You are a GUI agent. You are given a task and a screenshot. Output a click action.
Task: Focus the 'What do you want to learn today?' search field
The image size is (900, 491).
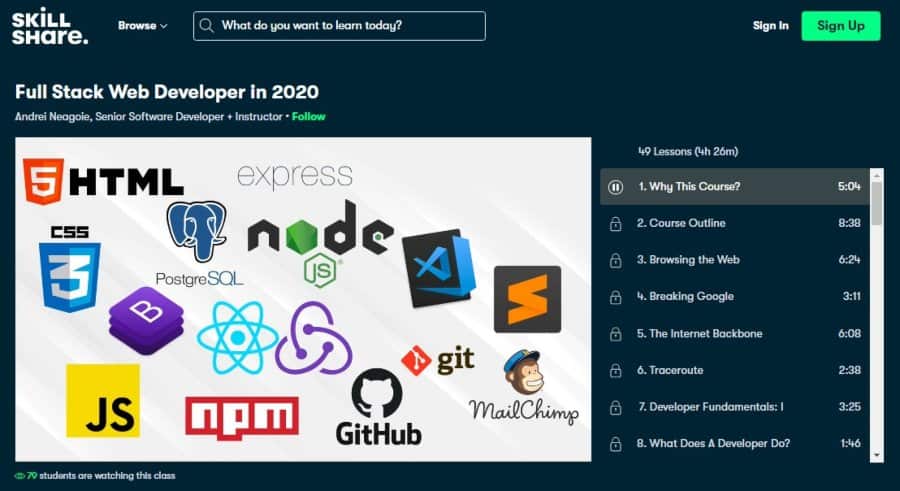click(x=339, y=26)
